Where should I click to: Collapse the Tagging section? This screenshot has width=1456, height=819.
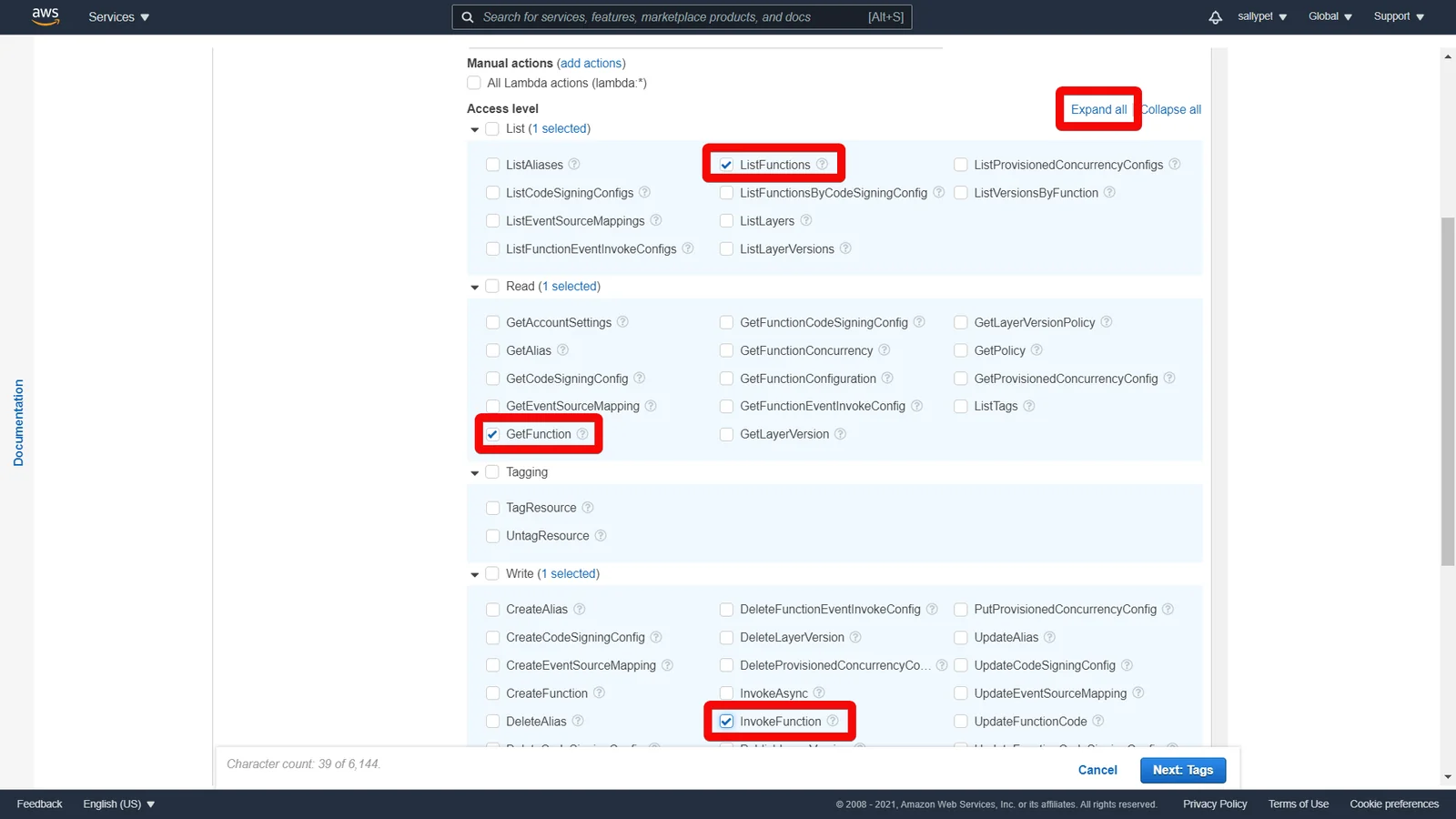pyautogui.click(x=474, y=473)
